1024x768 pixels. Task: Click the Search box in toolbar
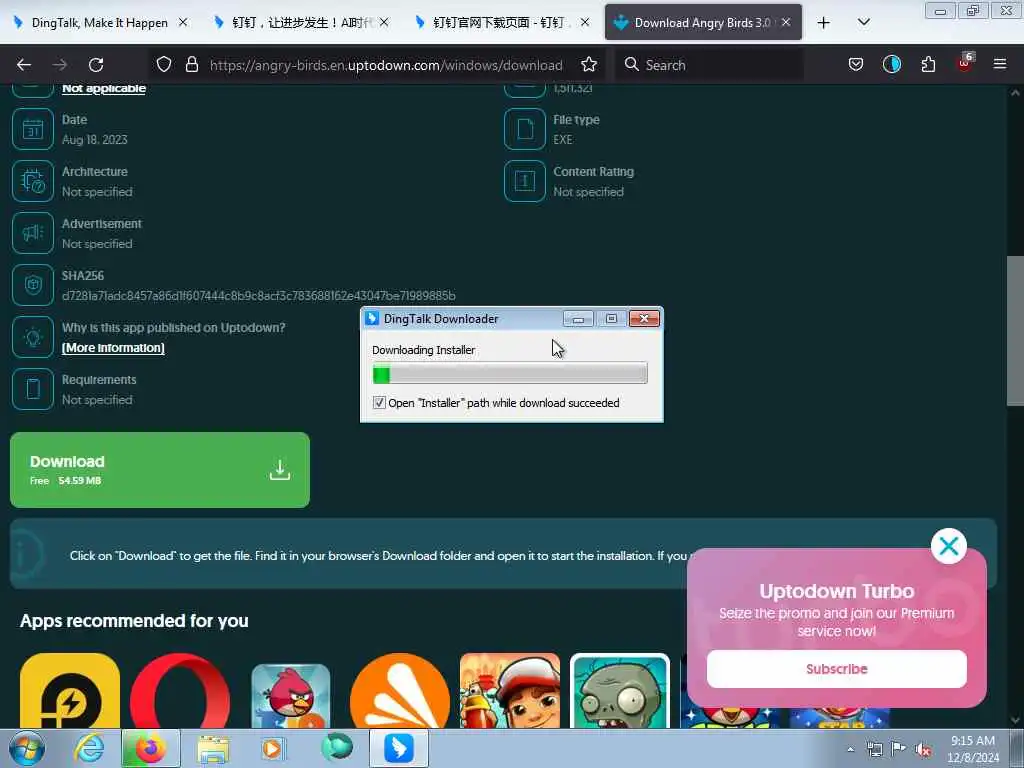[709, 65]
